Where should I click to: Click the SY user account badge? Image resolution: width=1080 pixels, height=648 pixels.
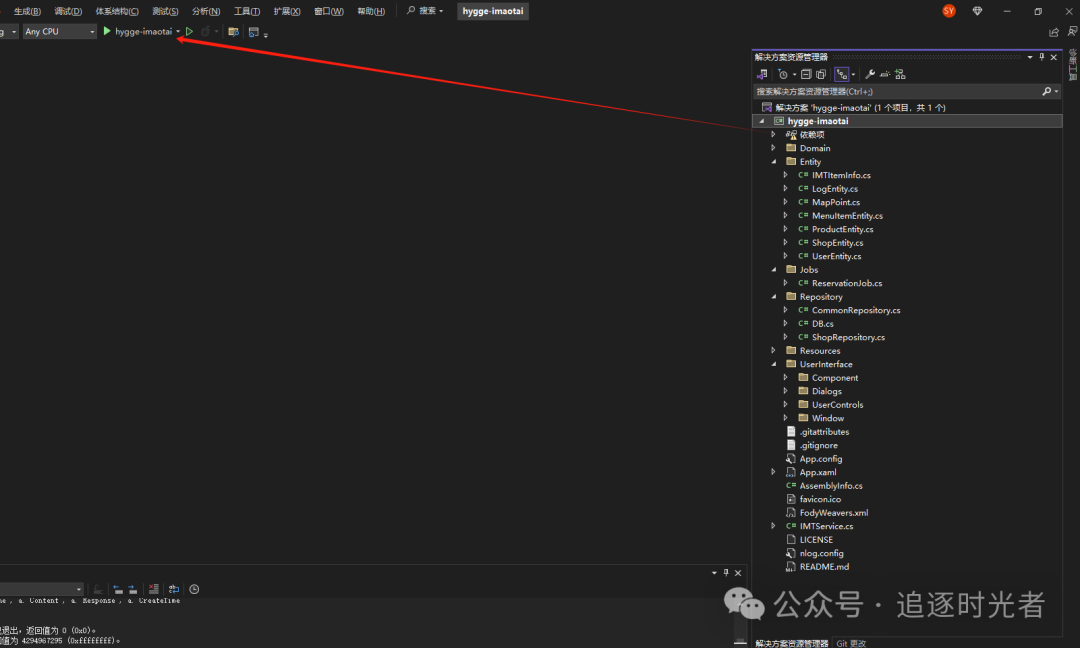coord(948,11)
